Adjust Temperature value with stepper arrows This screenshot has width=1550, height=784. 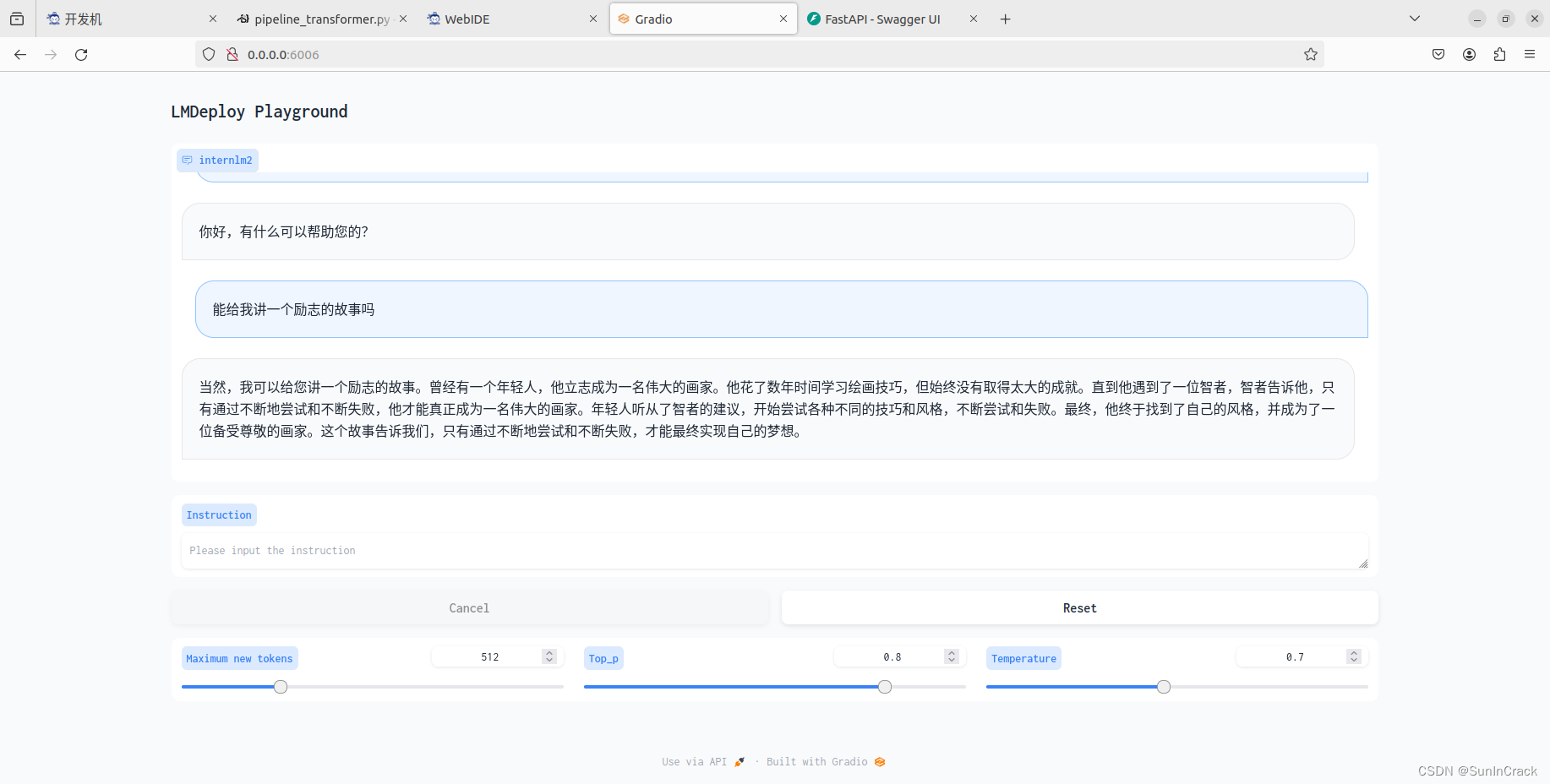coord(1354,656)
